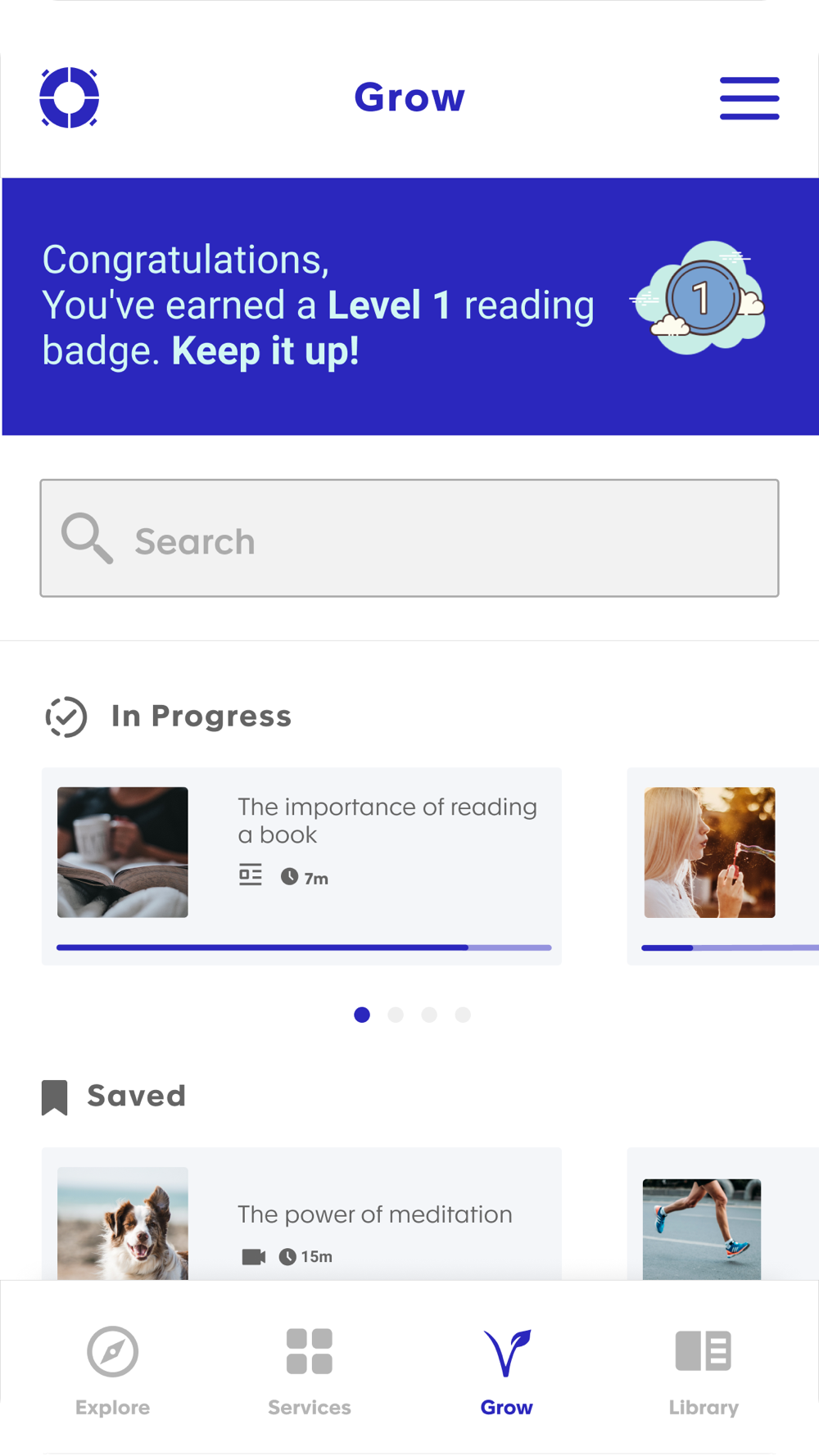Tap the app logo icon
The width and height of the screenshot is (819, 1456).
click(70, 97)
